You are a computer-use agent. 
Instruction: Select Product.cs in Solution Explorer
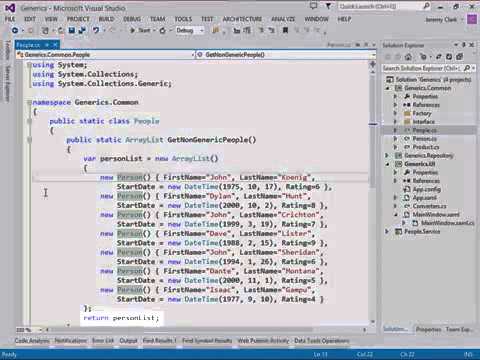click(x=426, y=147)
